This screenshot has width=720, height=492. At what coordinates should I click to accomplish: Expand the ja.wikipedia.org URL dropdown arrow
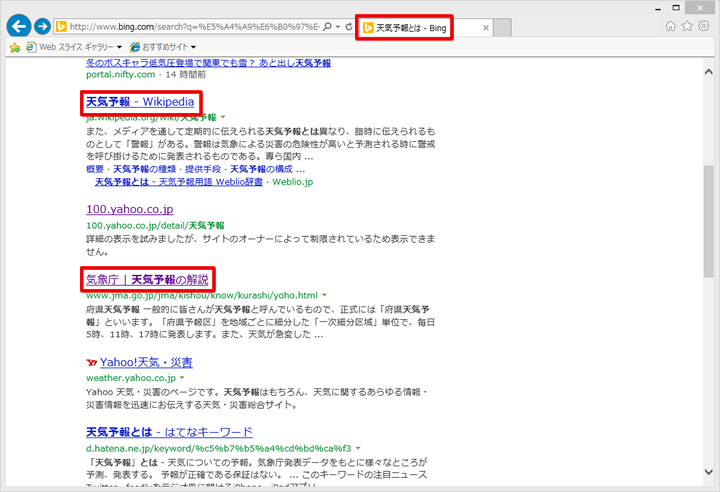(x=223, y=117)
